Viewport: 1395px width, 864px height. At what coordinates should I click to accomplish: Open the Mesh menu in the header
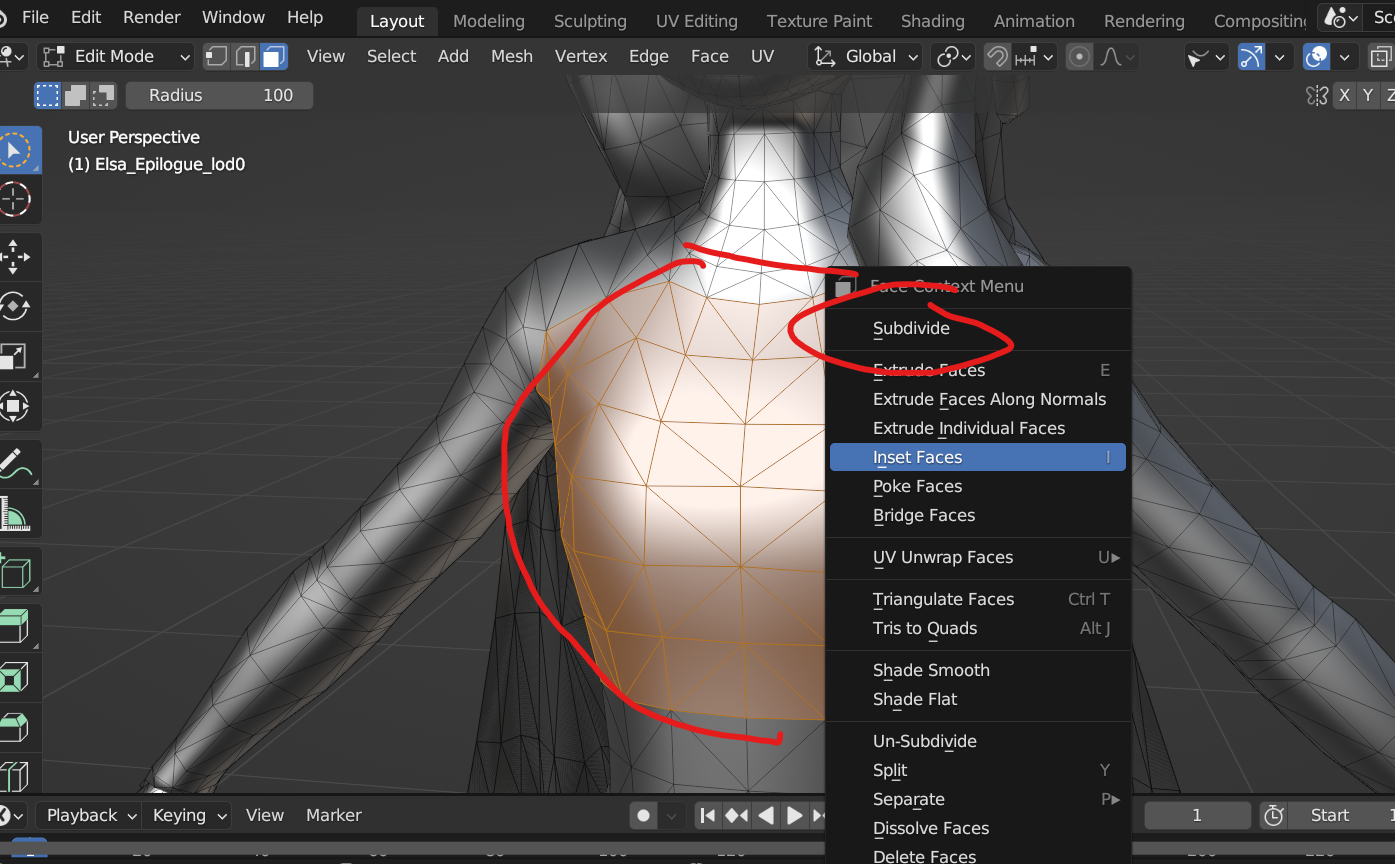512,56
